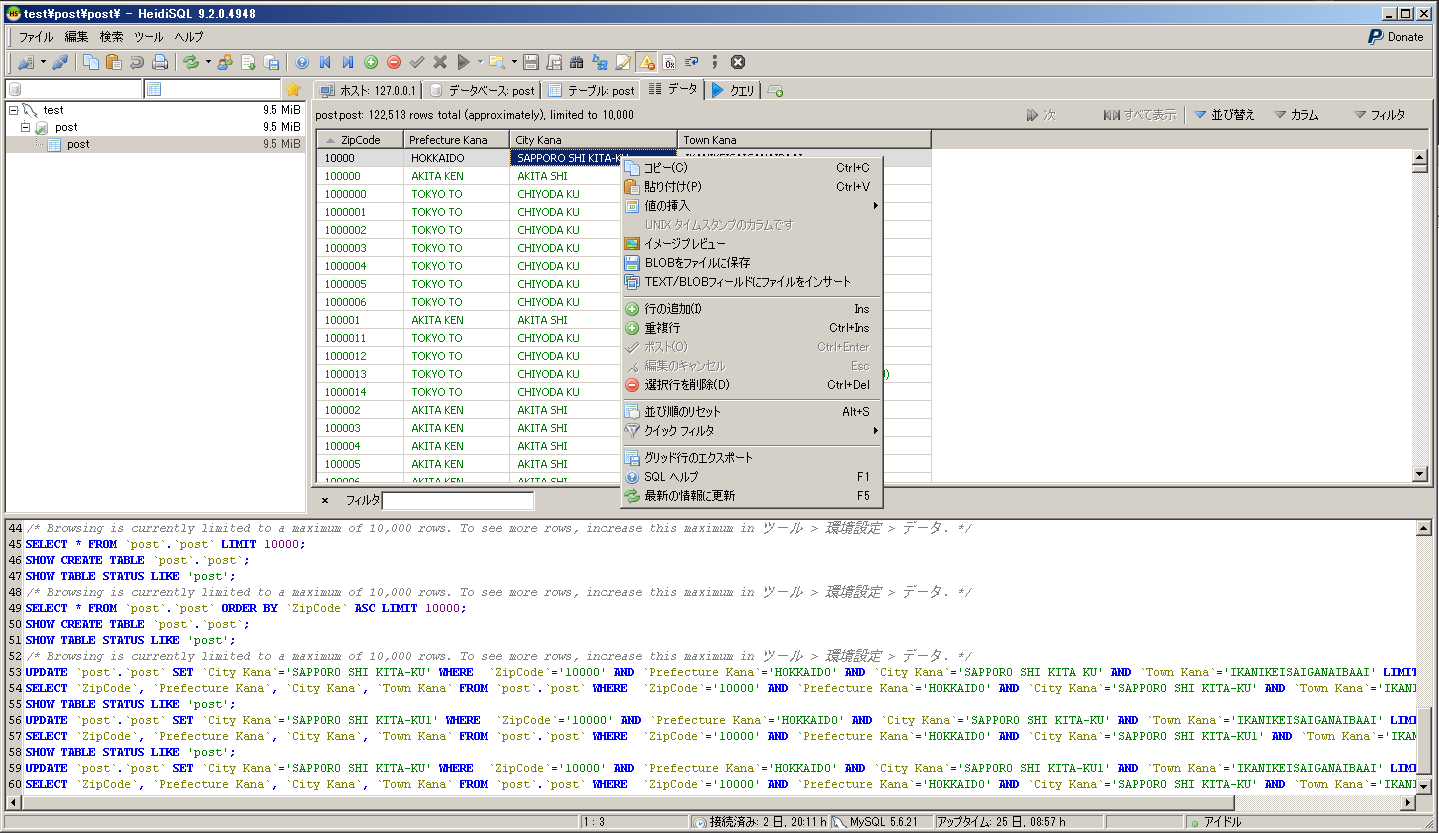Choose コピー(C) from the context menu
This screenshot has height=833, width=1439.
(665, 168)
